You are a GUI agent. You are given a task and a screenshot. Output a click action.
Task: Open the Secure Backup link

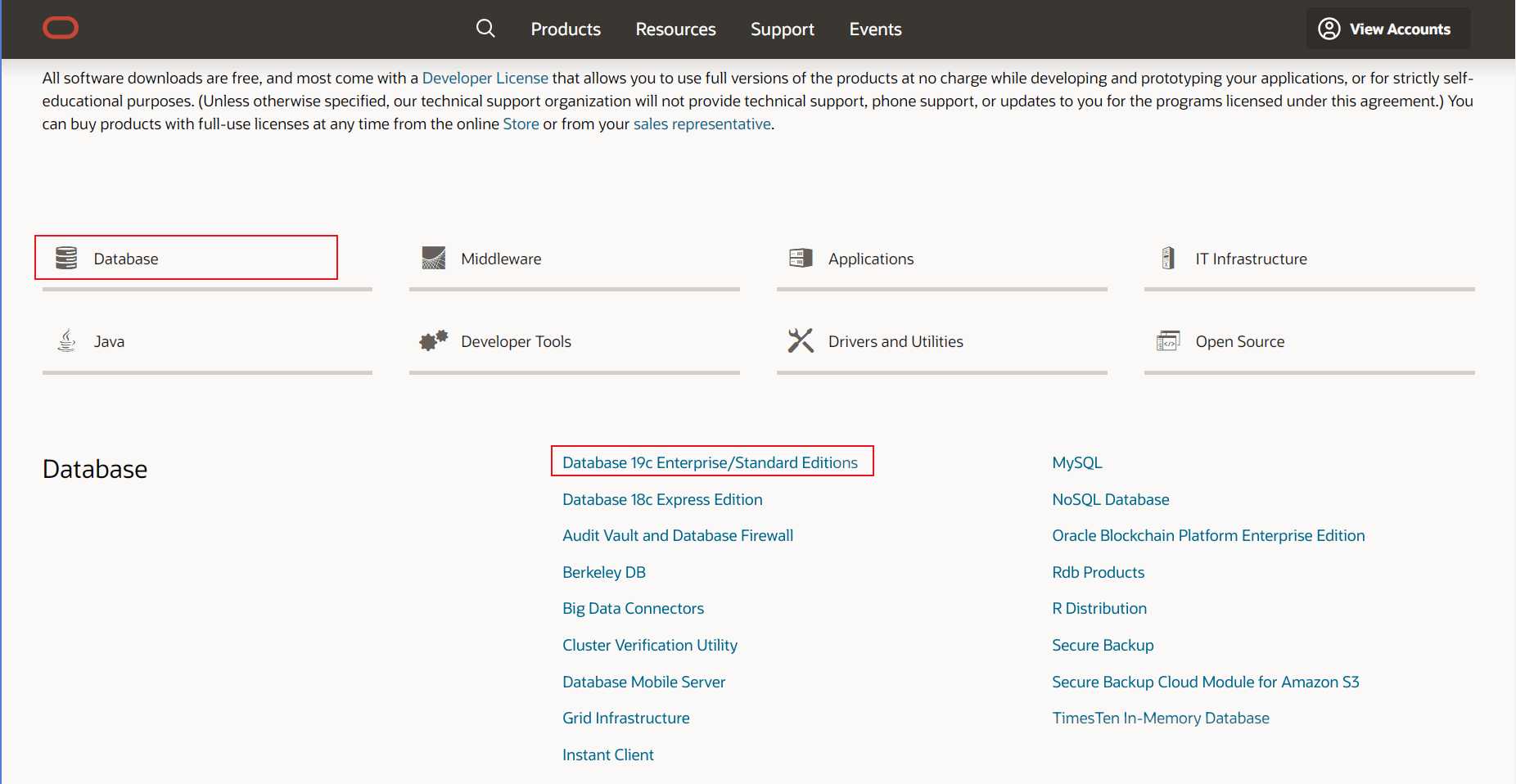[x=1103, y=645]
